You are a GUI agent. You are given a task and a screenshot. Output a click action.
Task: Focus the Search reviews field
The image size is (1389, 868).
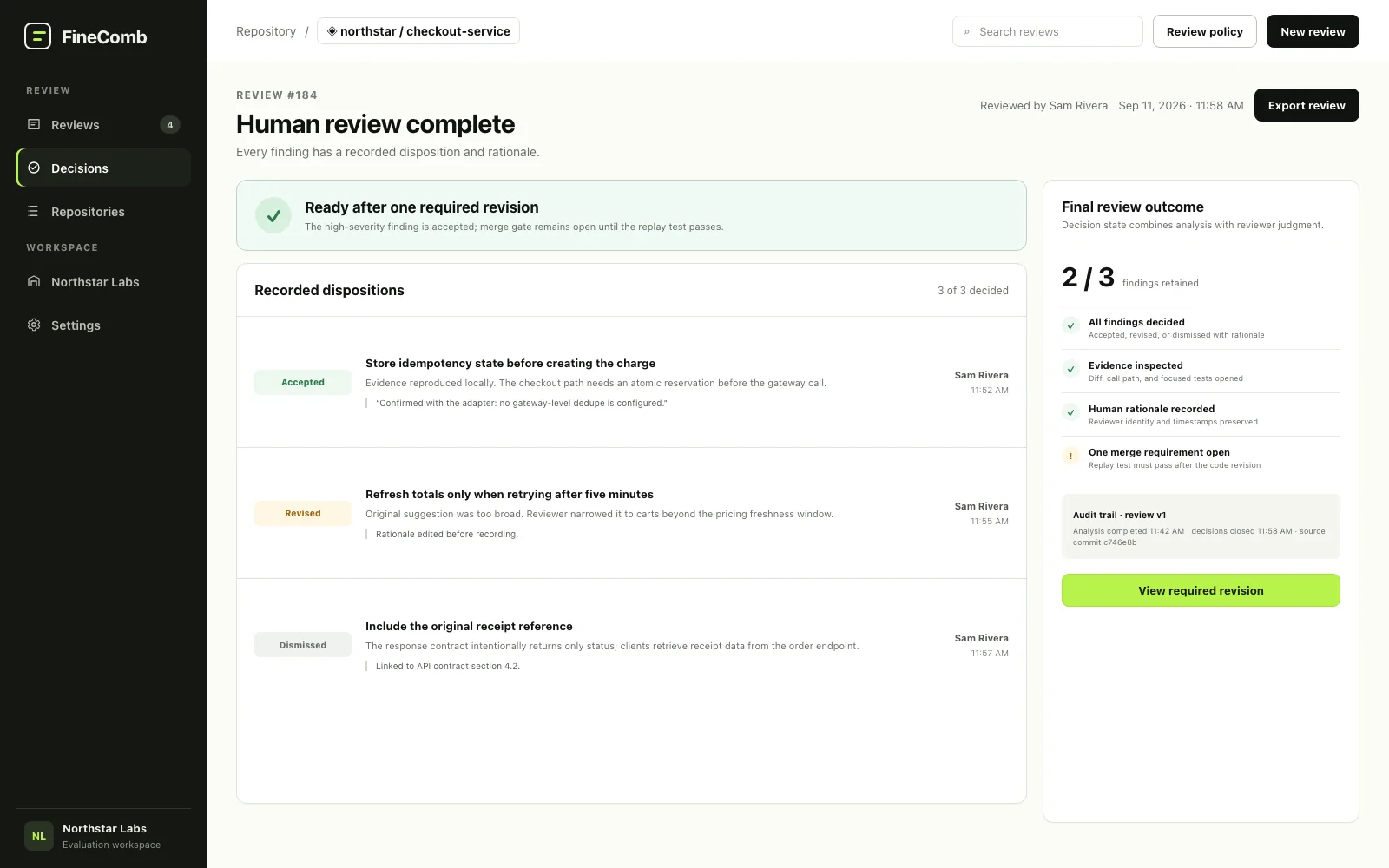click(1048, 31)
